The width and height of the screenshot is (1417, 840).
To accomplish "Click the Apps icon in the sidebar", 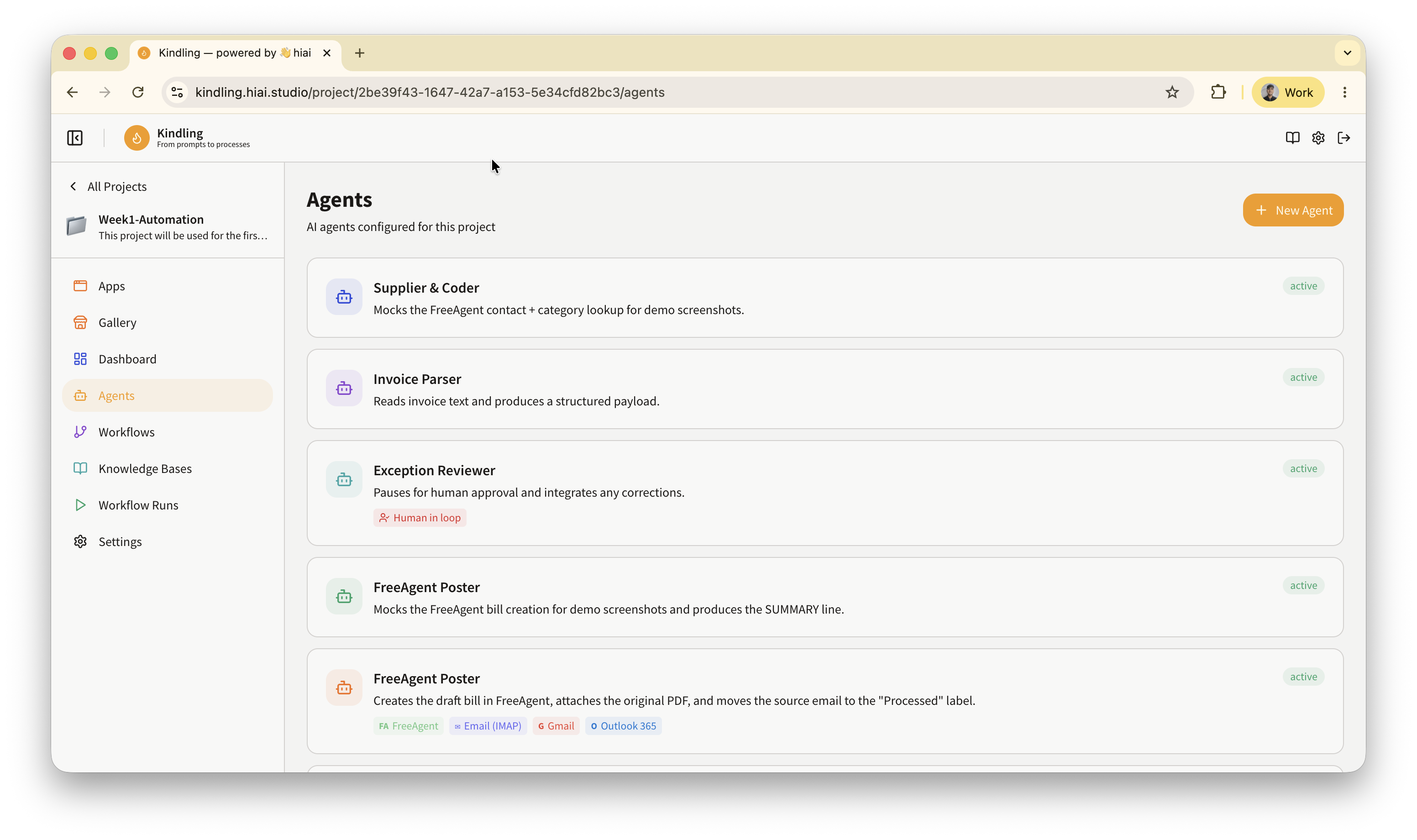I will pos(80,286).
